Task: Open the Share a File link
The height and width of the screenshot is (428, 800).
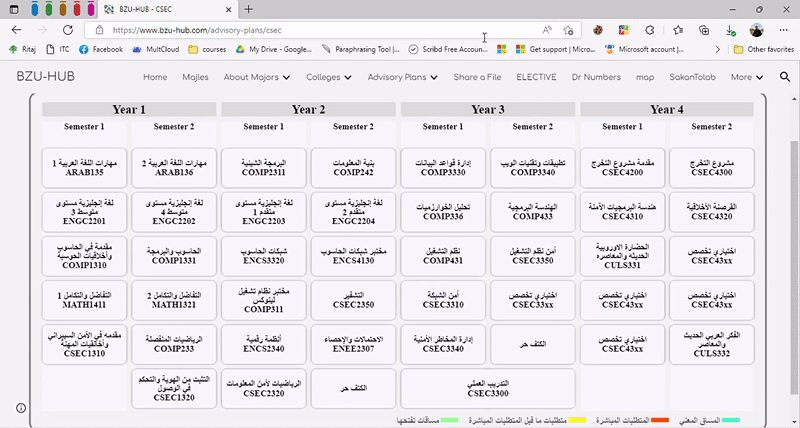Action: click(x=479, y=77)
